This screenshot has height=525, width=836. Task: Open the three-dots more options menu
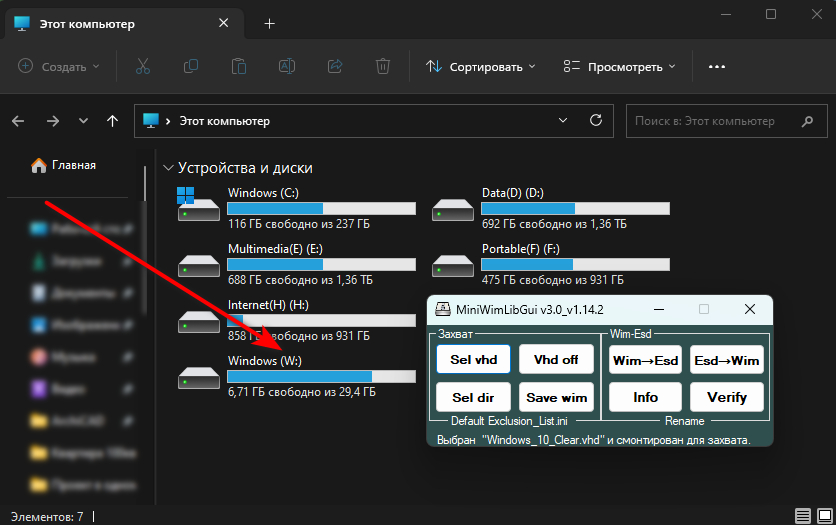(717, 67)
